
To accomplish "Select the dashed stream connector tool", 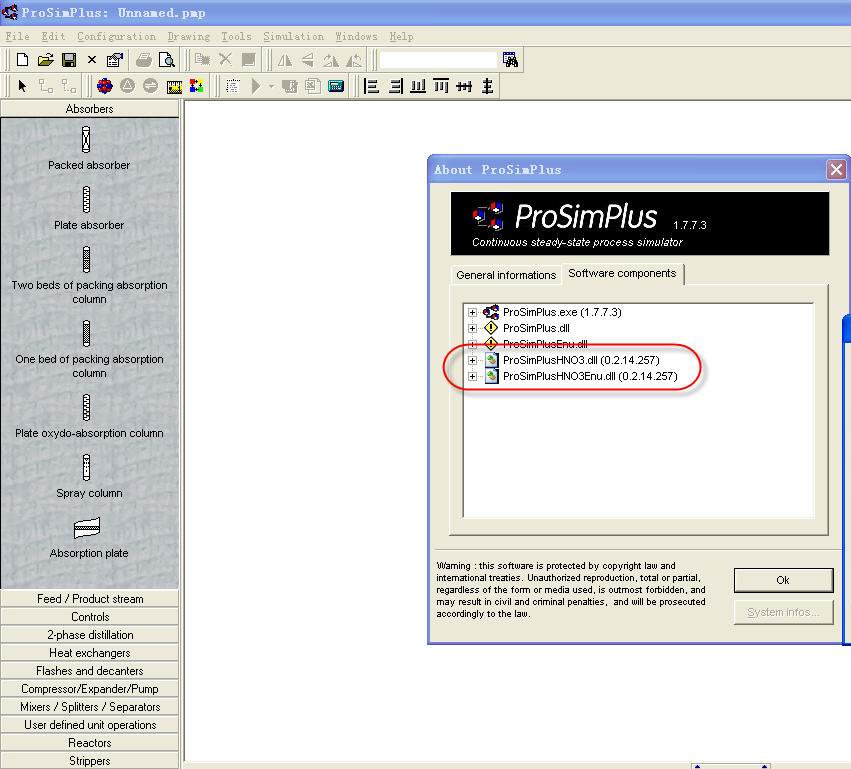I will click(x=69, y=86).
